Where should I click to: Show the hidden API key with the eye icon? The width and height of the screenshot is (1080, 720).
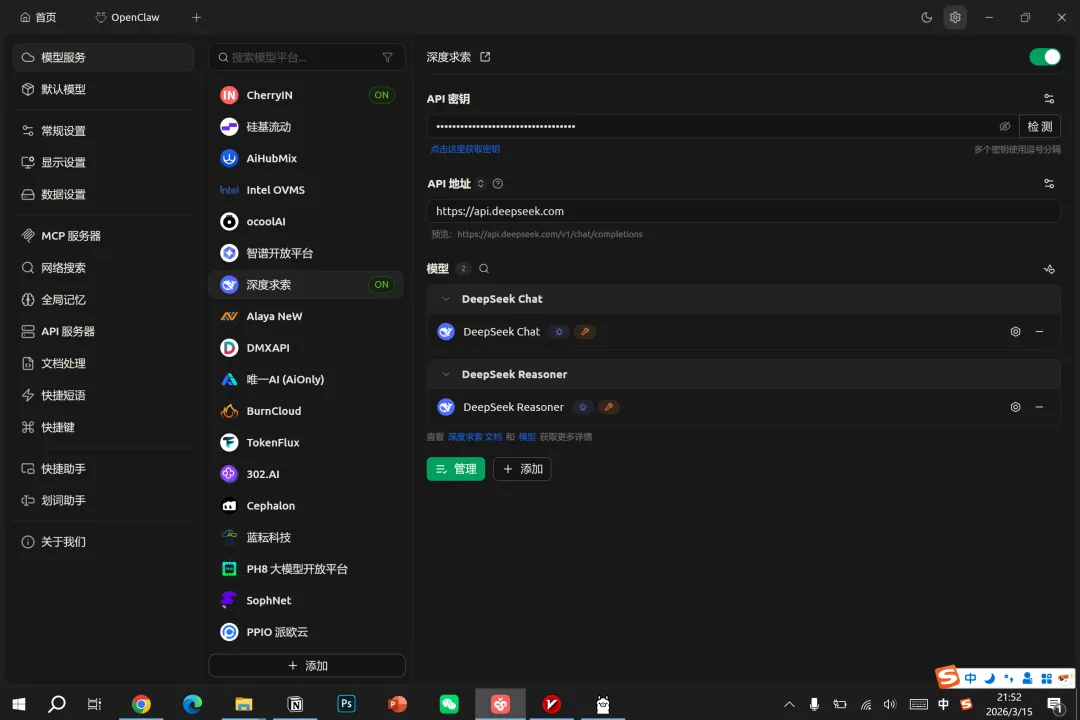(x=1004, y=126)
